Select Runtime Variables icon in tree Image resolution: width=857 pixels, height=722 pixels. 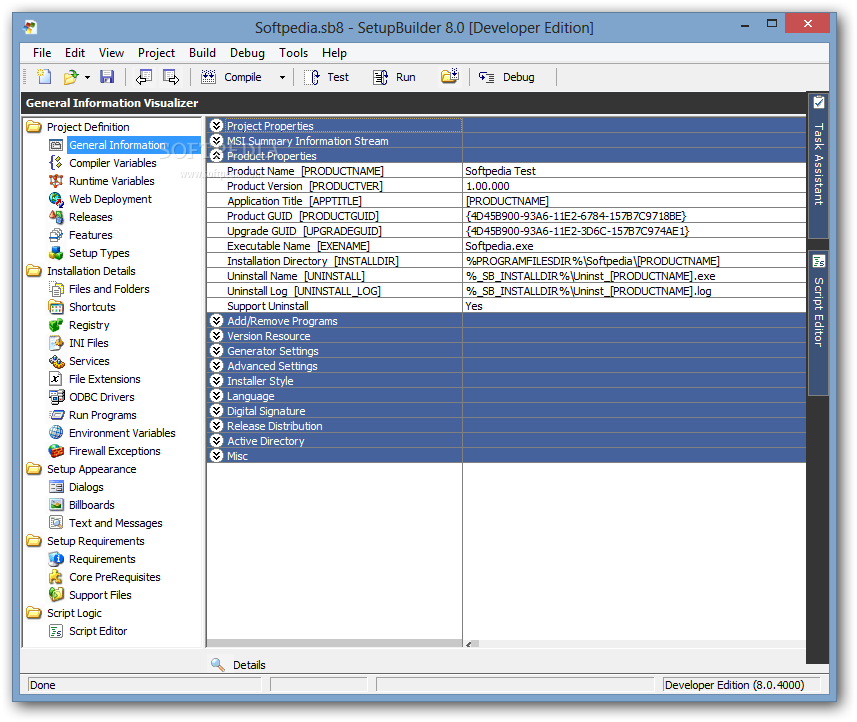point(56,181)
